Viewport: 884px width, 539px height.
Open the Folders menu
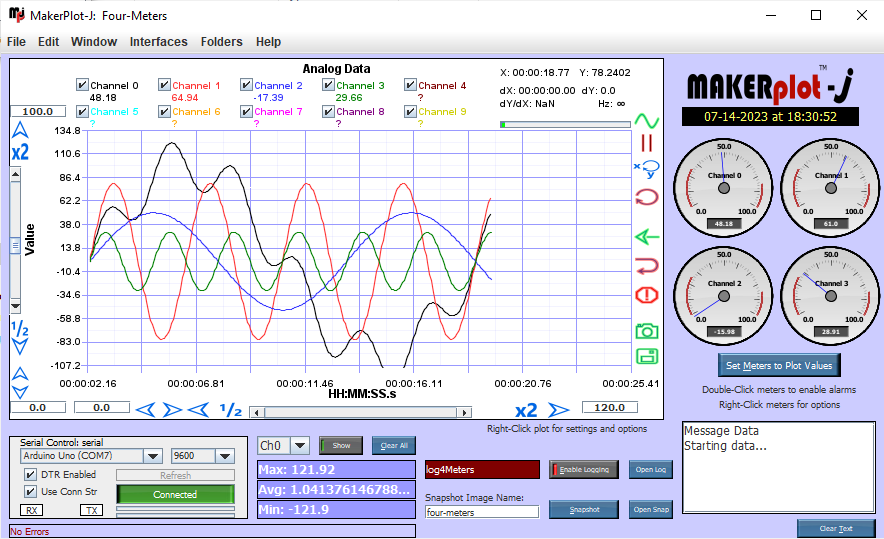click(222, 42)
